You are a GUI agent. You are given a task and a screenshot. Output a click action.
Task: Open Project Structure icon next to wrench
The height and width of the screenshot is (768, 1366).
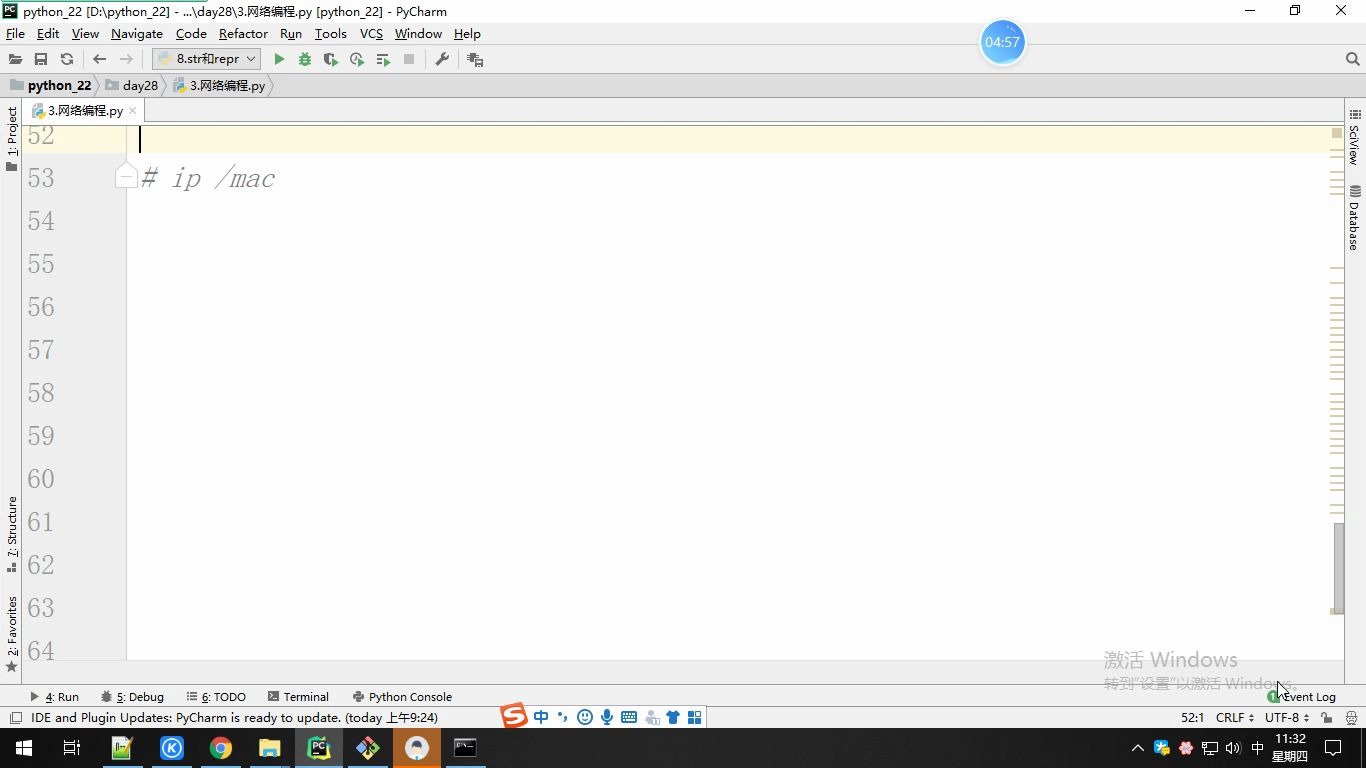click(x=475, y=59)
